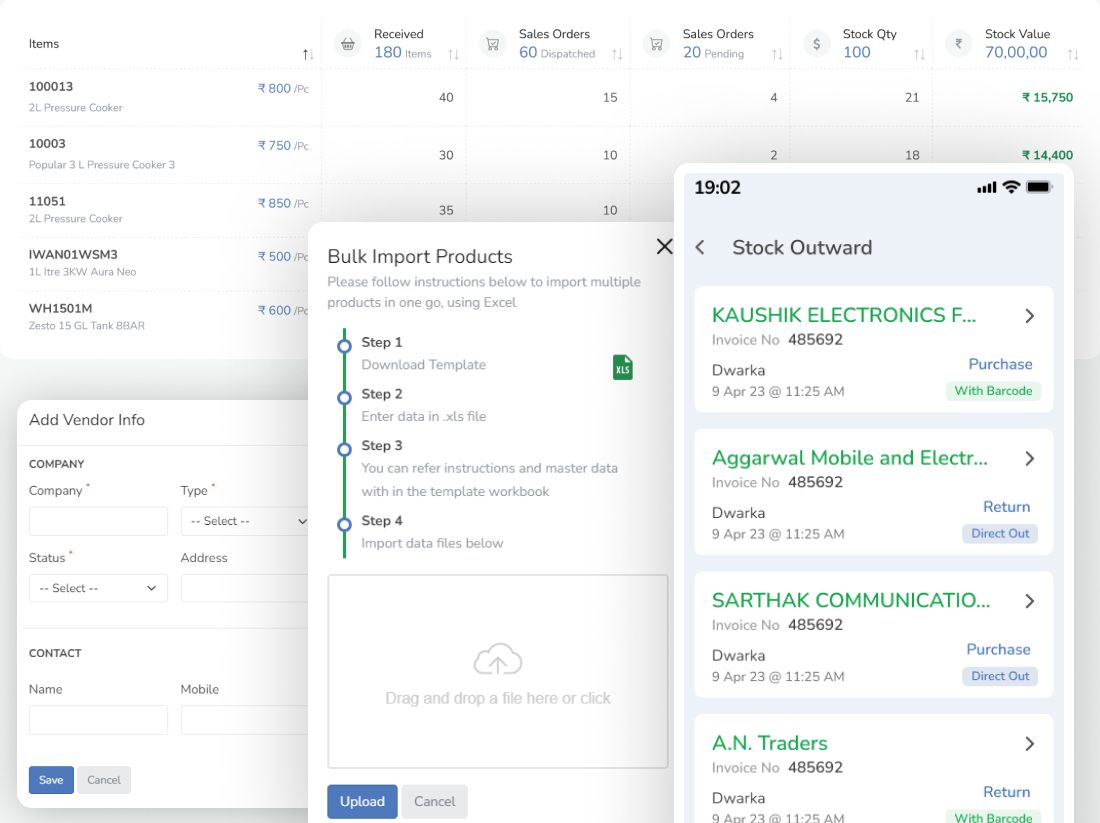1100x823 pixels.
Task: Click the Received basket icon
Action: (348, 44)
